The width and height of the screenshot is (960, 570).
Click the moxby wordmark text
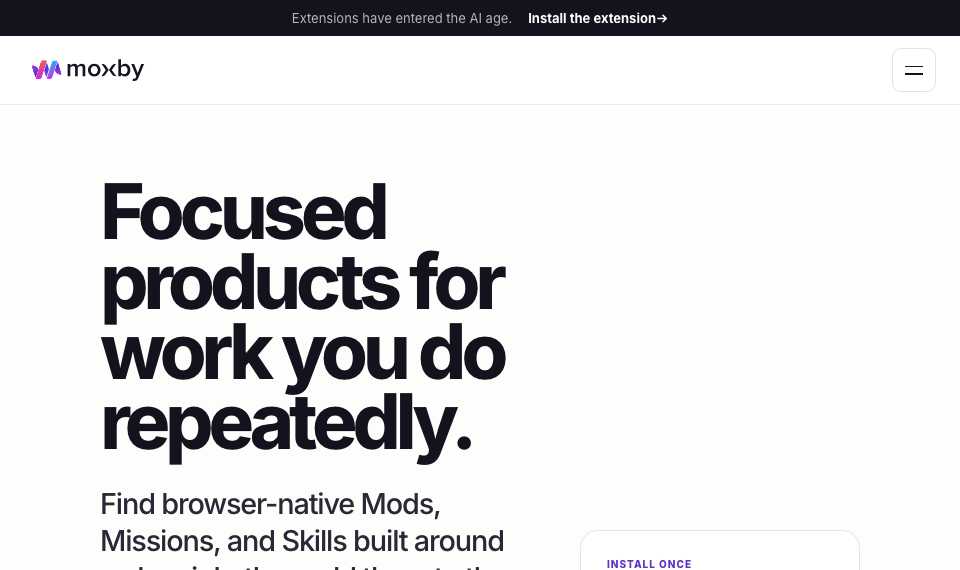[x=105, y=69]
